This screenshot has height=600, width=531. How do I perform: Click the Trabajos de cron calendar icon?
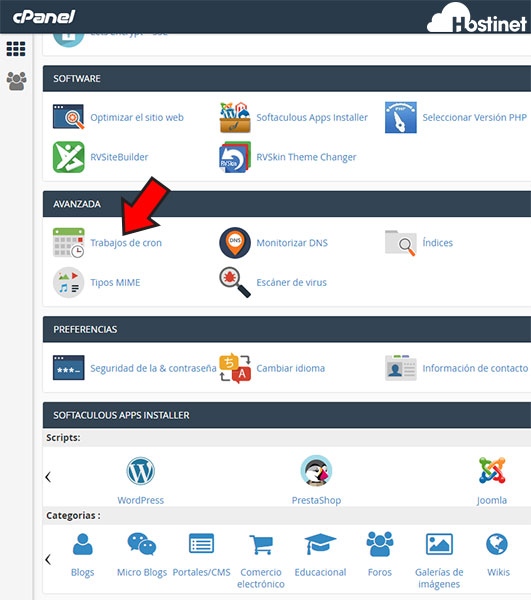68,243
